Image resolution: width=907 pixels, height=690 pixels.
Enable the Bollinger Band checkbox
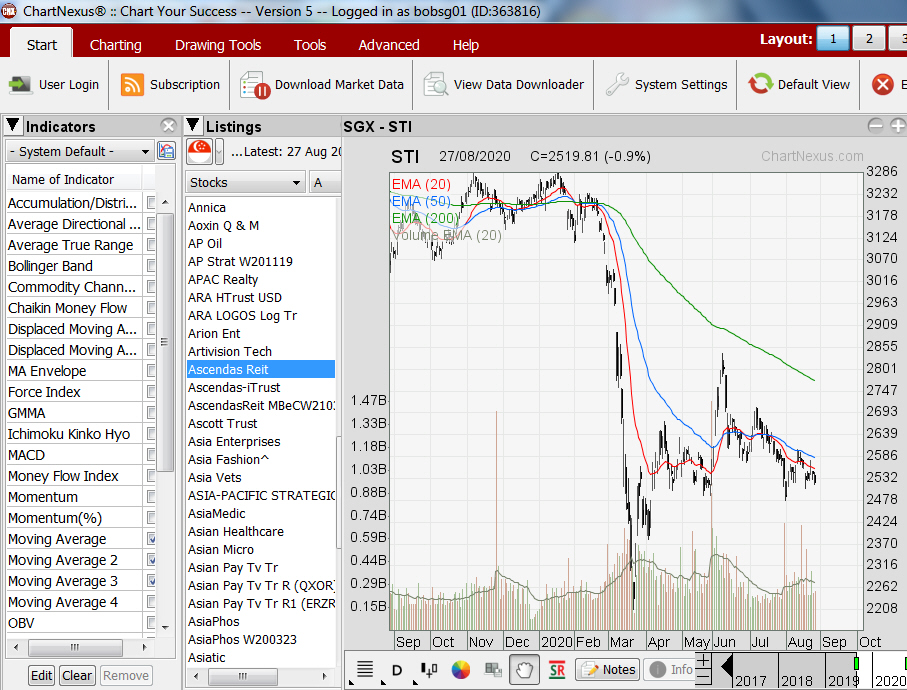click(x=152, y=265)
